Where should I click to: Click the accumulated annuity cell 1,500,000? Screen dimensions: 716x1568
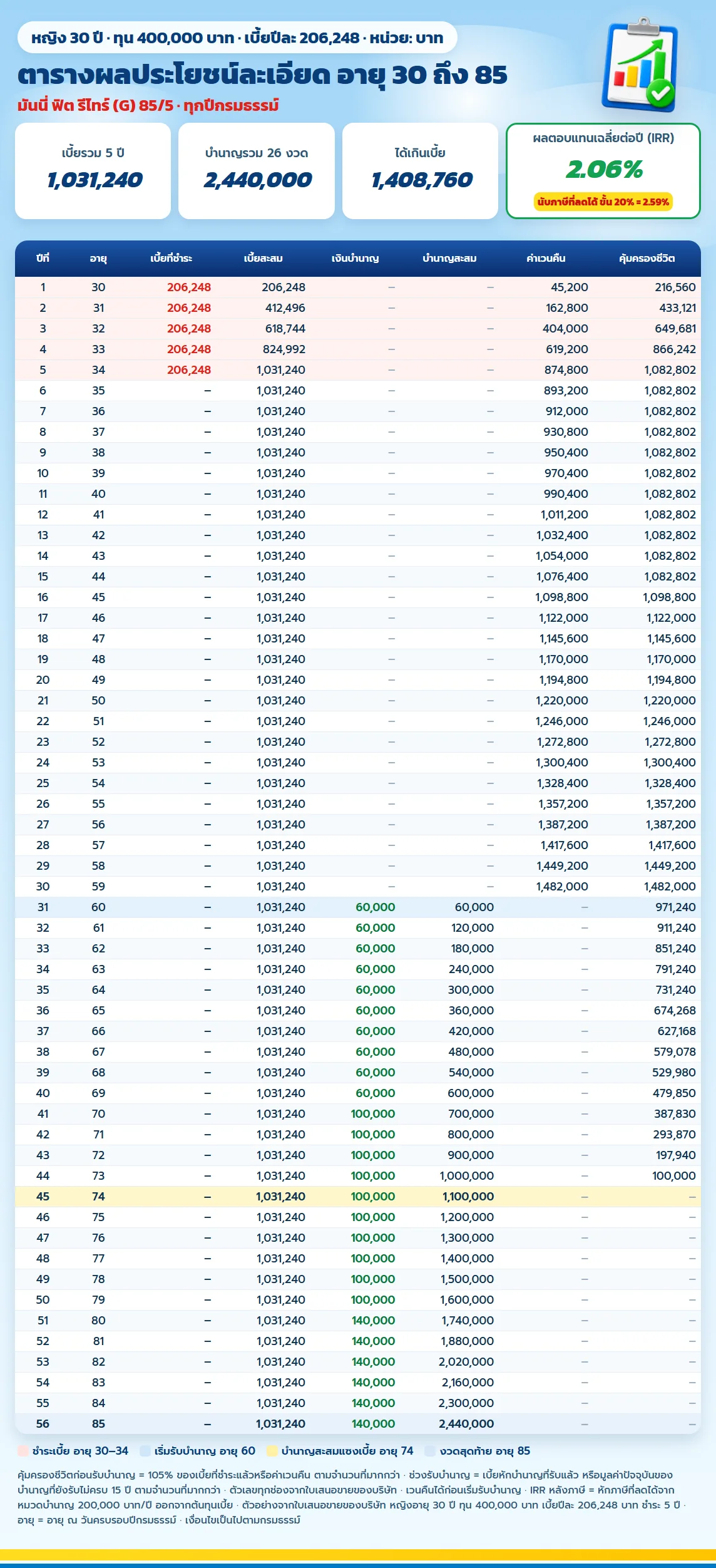click(x=468, y=1279)
